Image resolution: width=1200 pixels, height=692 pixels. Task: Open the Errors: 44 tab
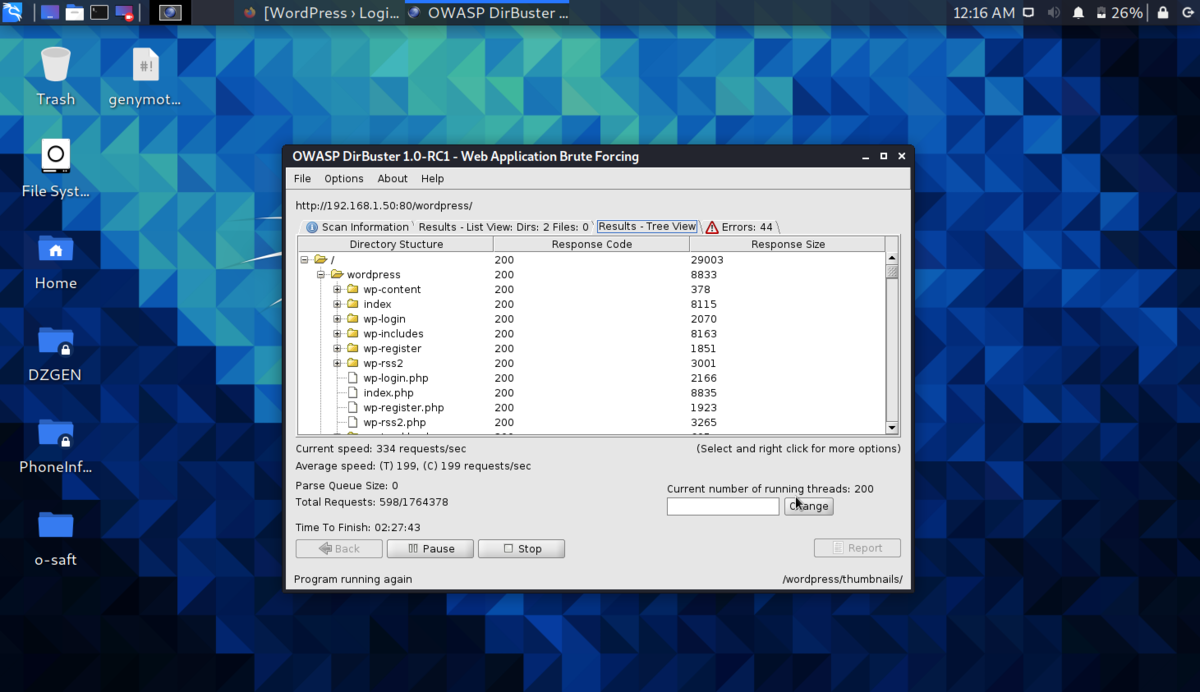point(739,227)
